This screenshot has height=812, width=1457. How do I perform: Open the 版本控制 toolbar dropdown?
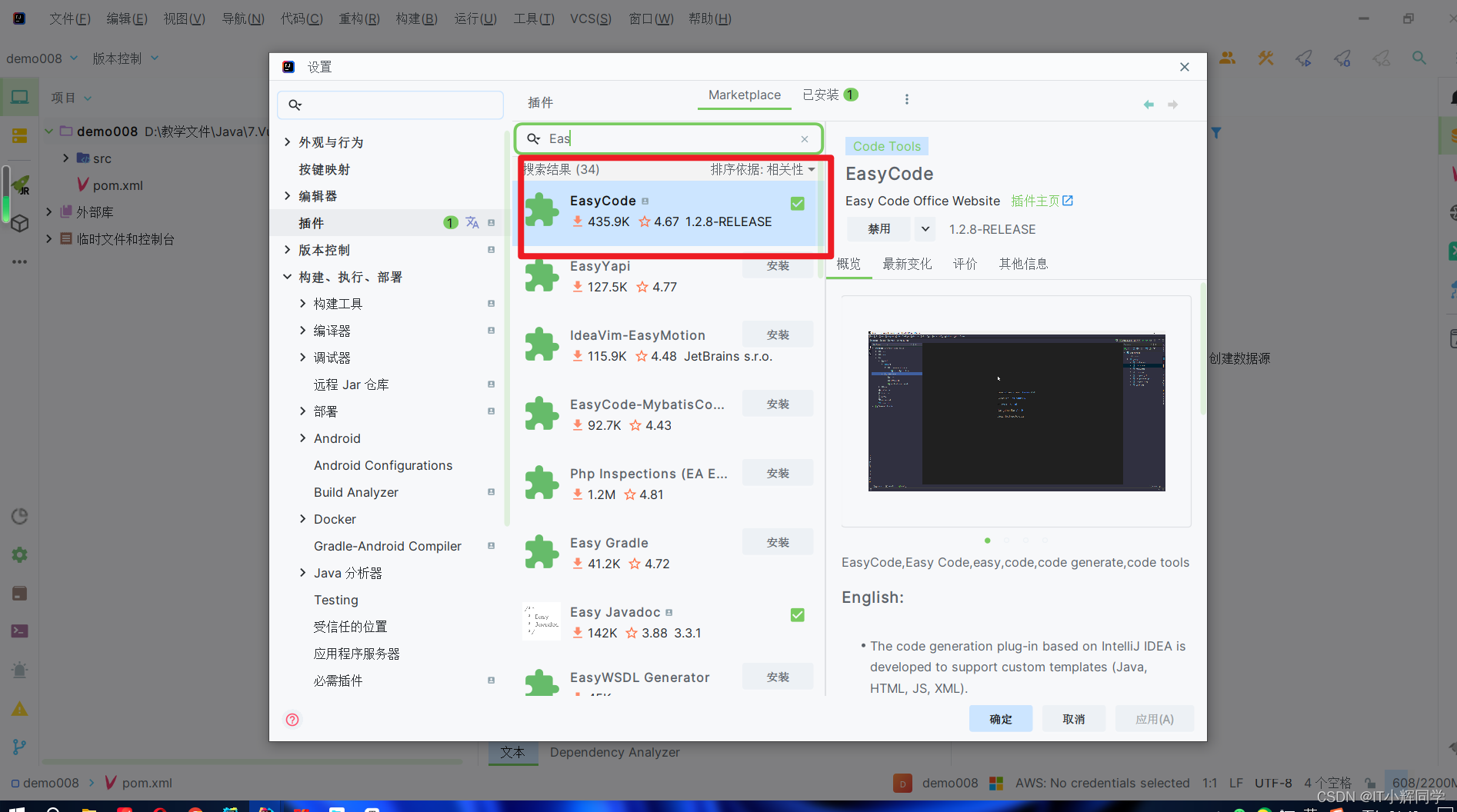tap(125, 58)
